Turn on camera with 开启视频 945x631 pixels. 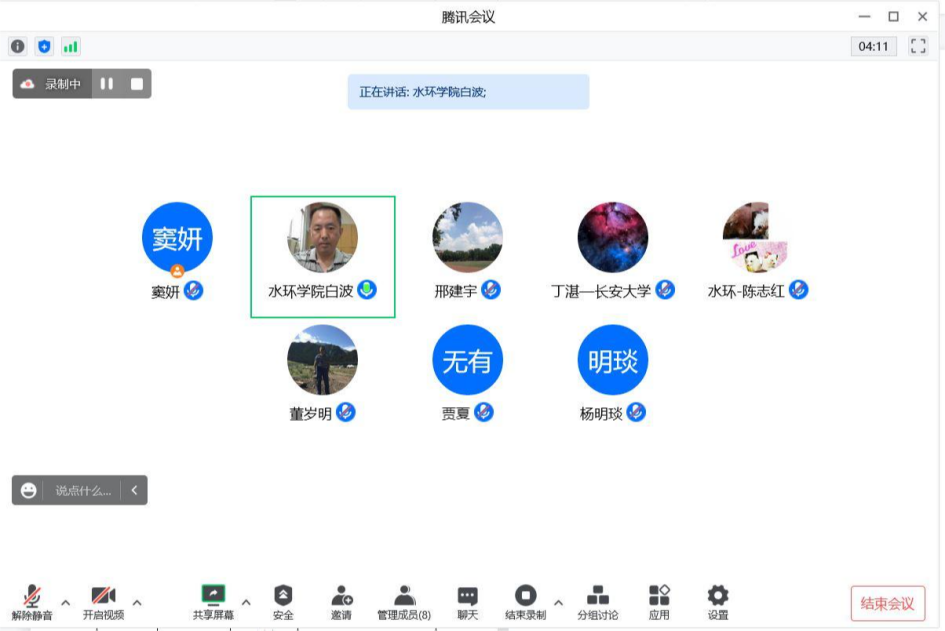click(x=103, y=602)
